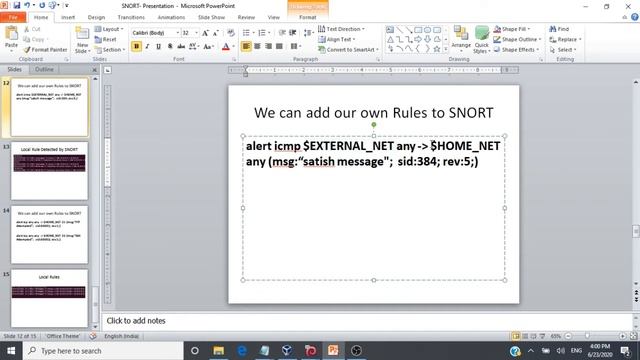
Task: Click the Replace button
Action: (565, 39)
